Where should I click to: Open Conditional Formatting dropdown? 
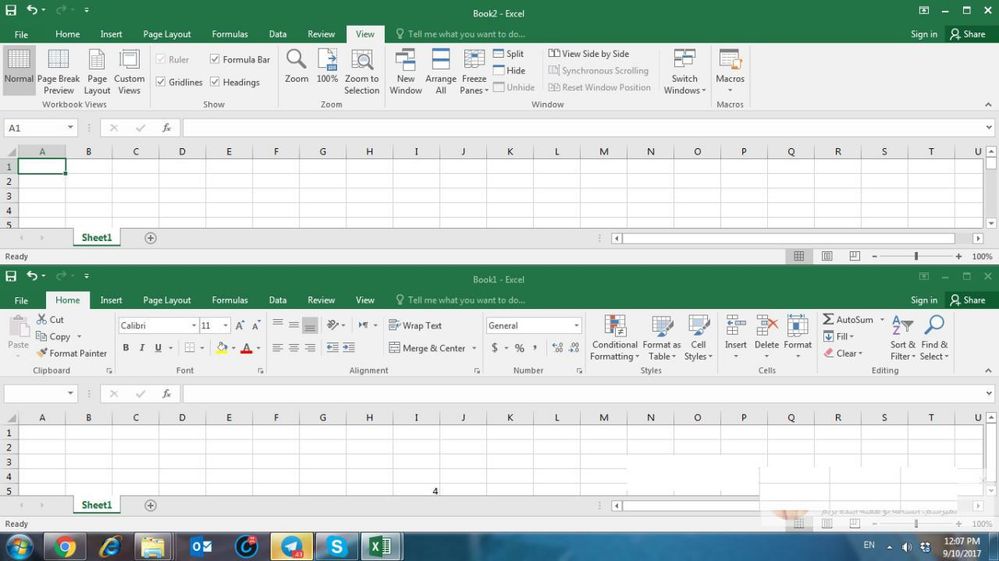[614, 338]
